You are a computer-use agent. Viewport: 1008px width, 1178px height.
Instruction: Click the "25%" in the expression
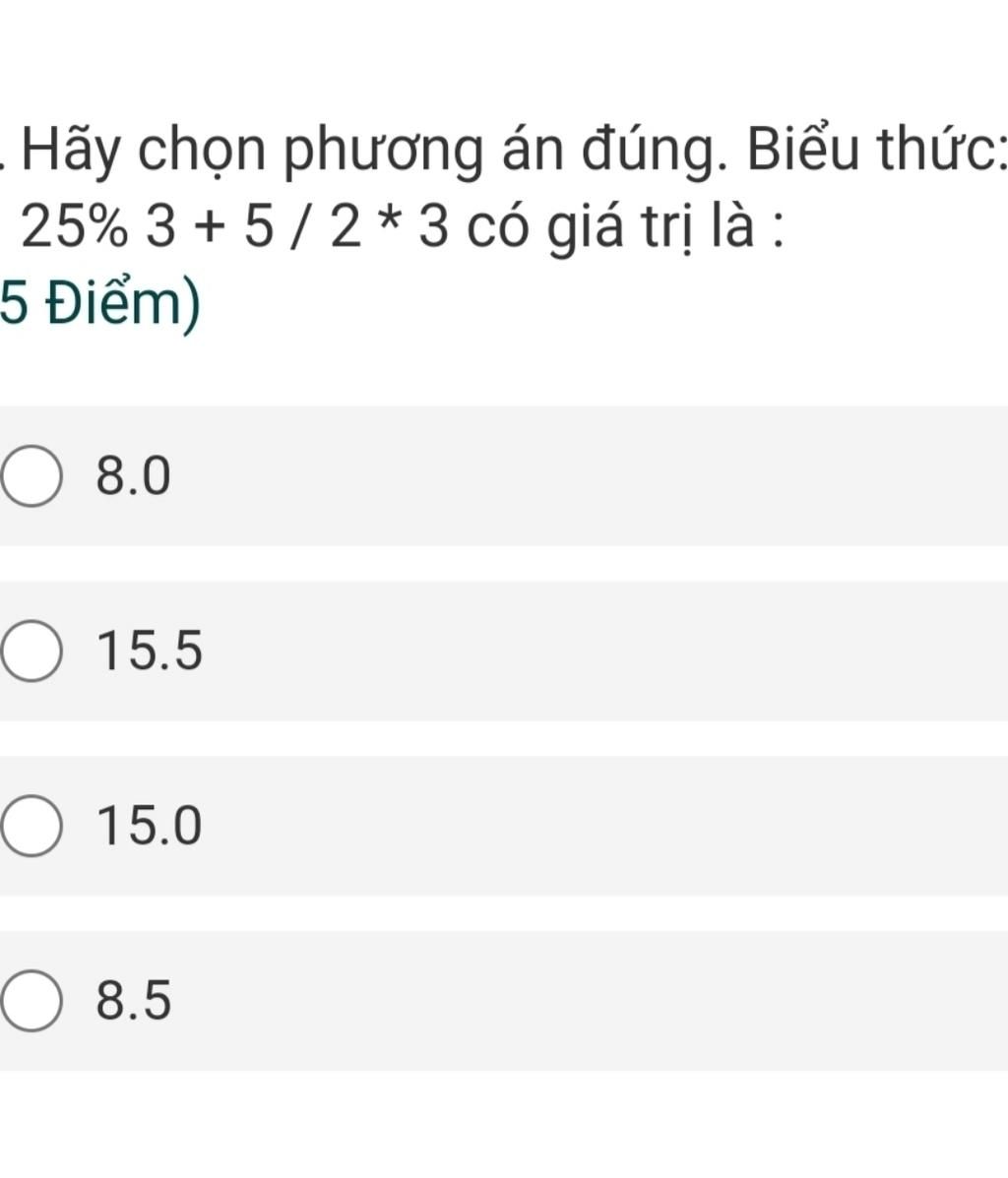click(x=75, y=228)
